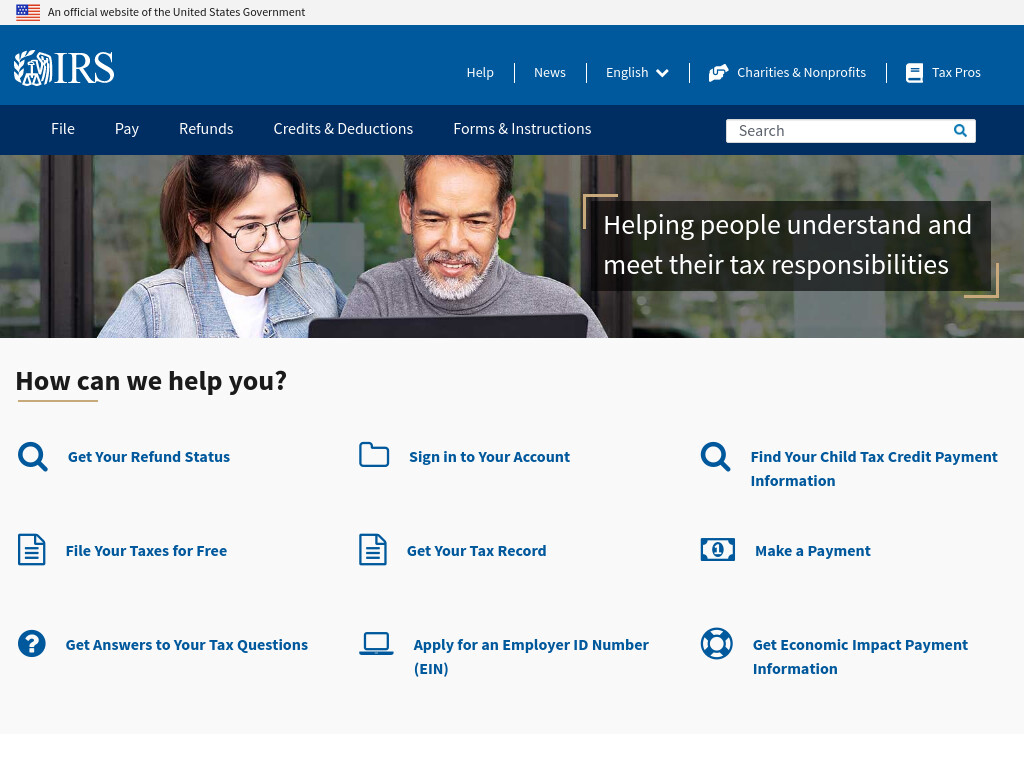Click the 'How can we help you?' heading
The image size is (1024, 768).
(152, 381)
